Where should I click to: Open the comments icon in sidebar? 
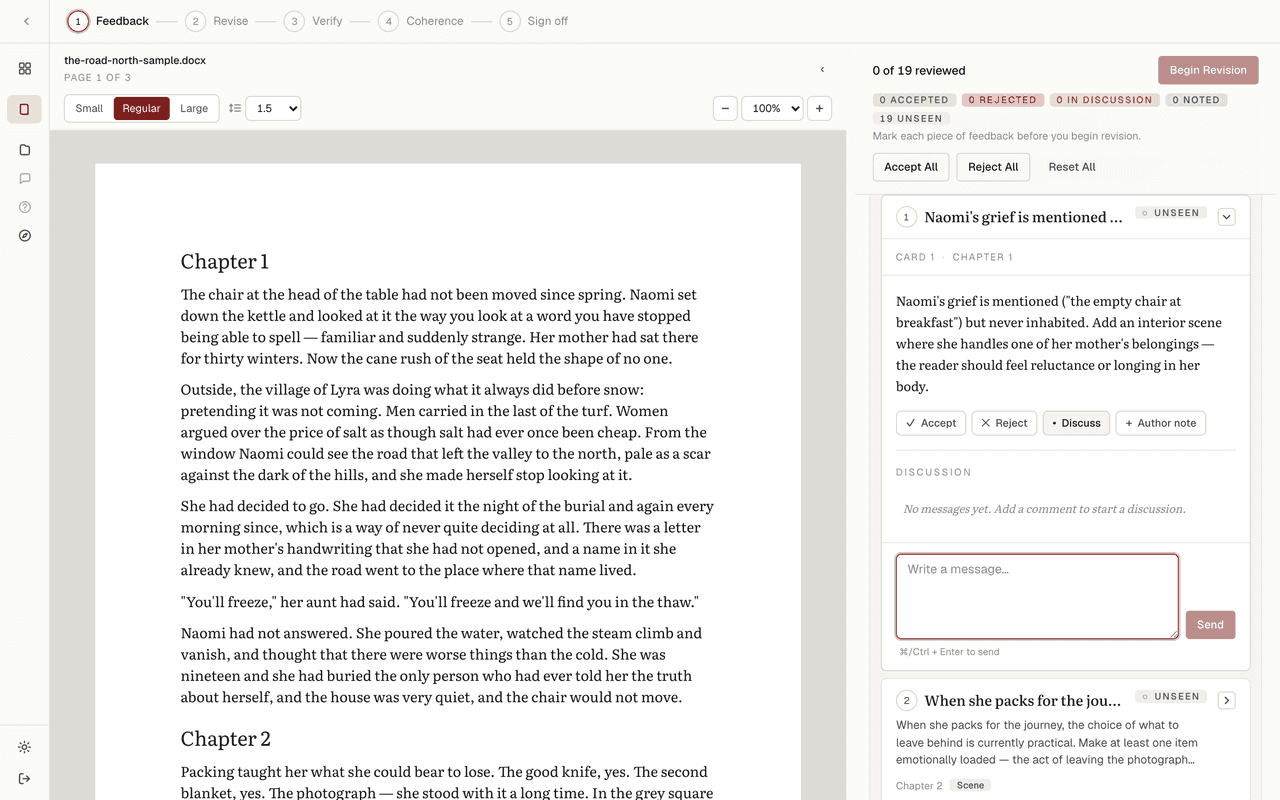click(x=24, y=179)
